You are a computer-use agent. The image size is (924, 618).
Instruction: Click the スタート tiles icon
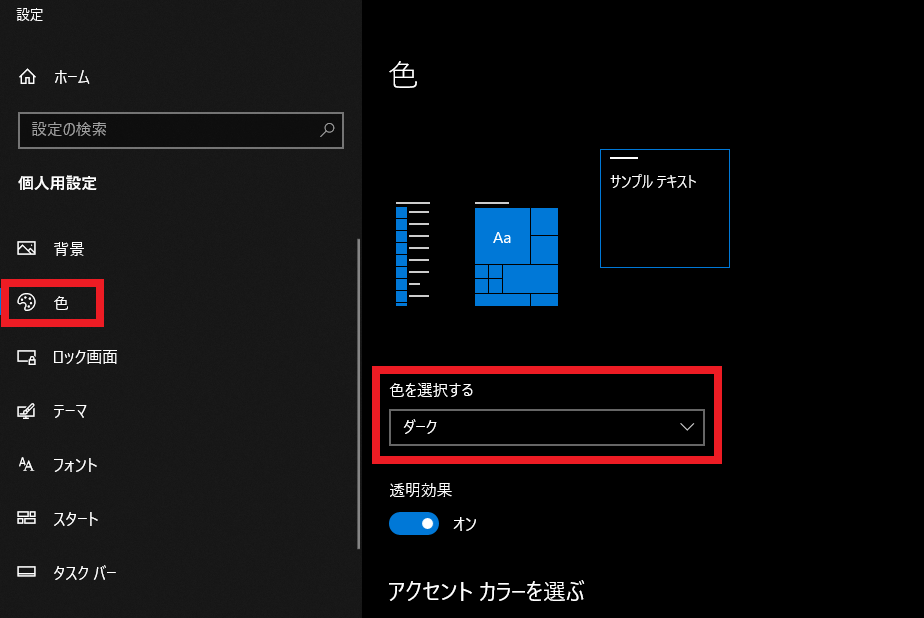[27, 518]
